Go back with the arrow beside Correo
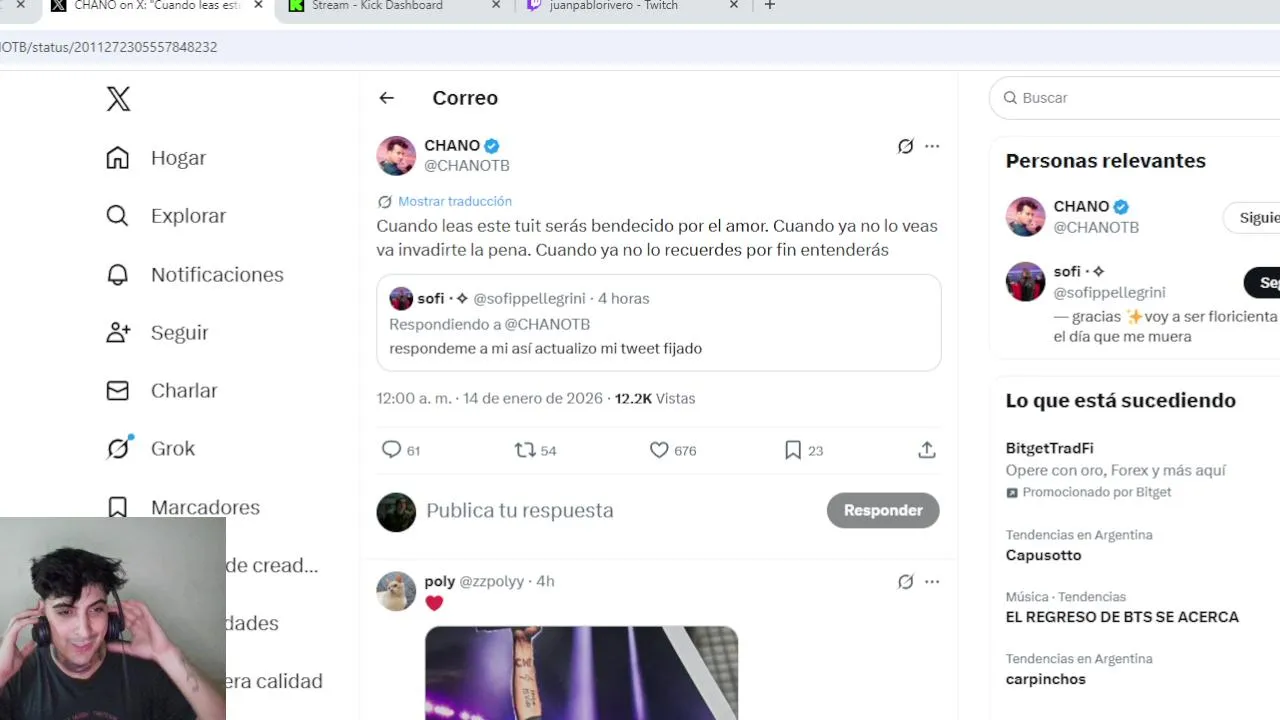 coord(386,98)
